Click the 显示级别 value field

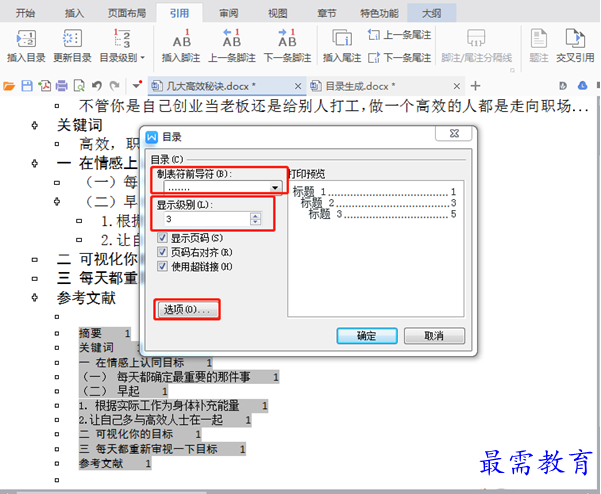(x=207, y=219)
